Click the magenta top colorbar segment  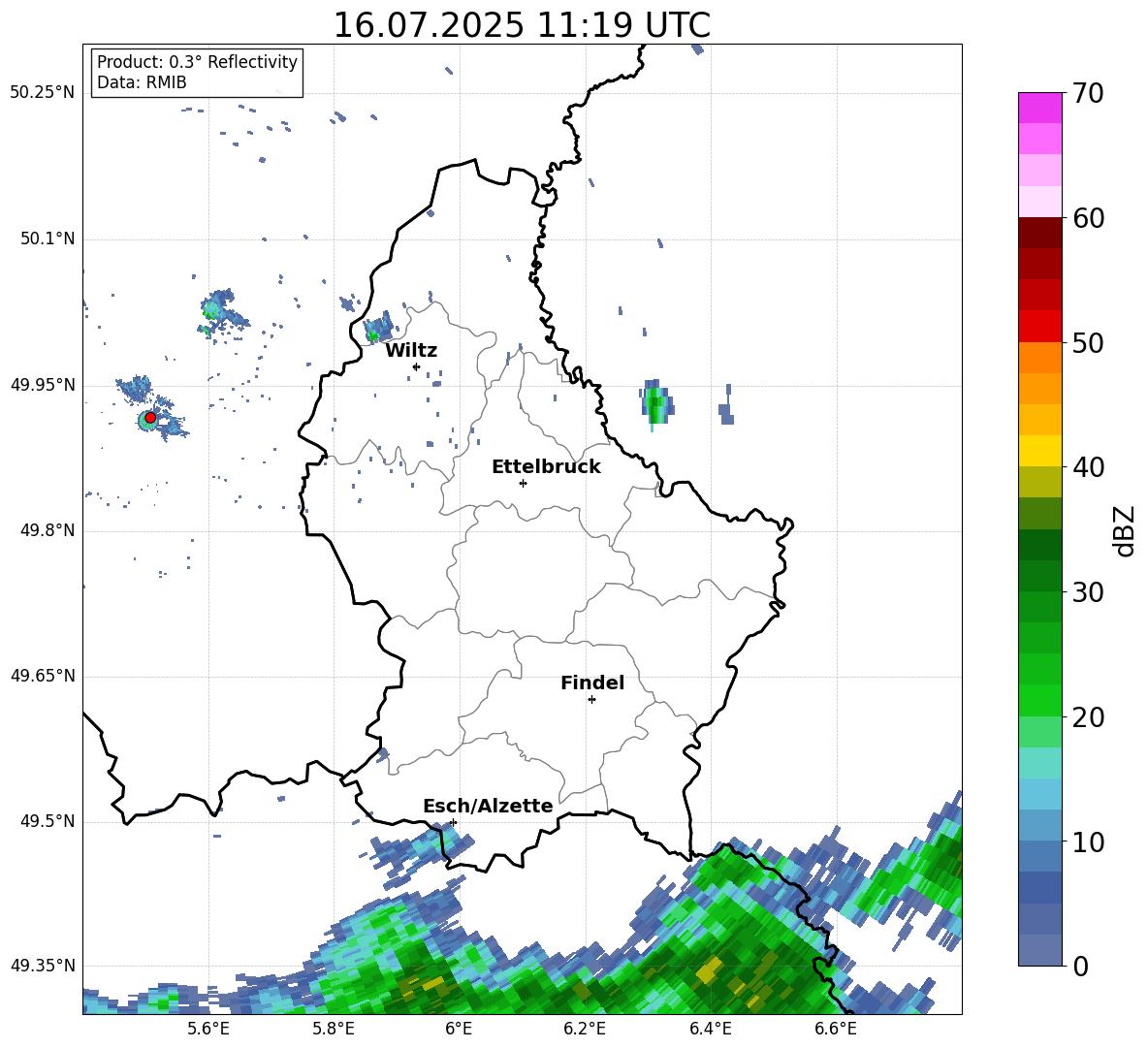point(1039,108)
